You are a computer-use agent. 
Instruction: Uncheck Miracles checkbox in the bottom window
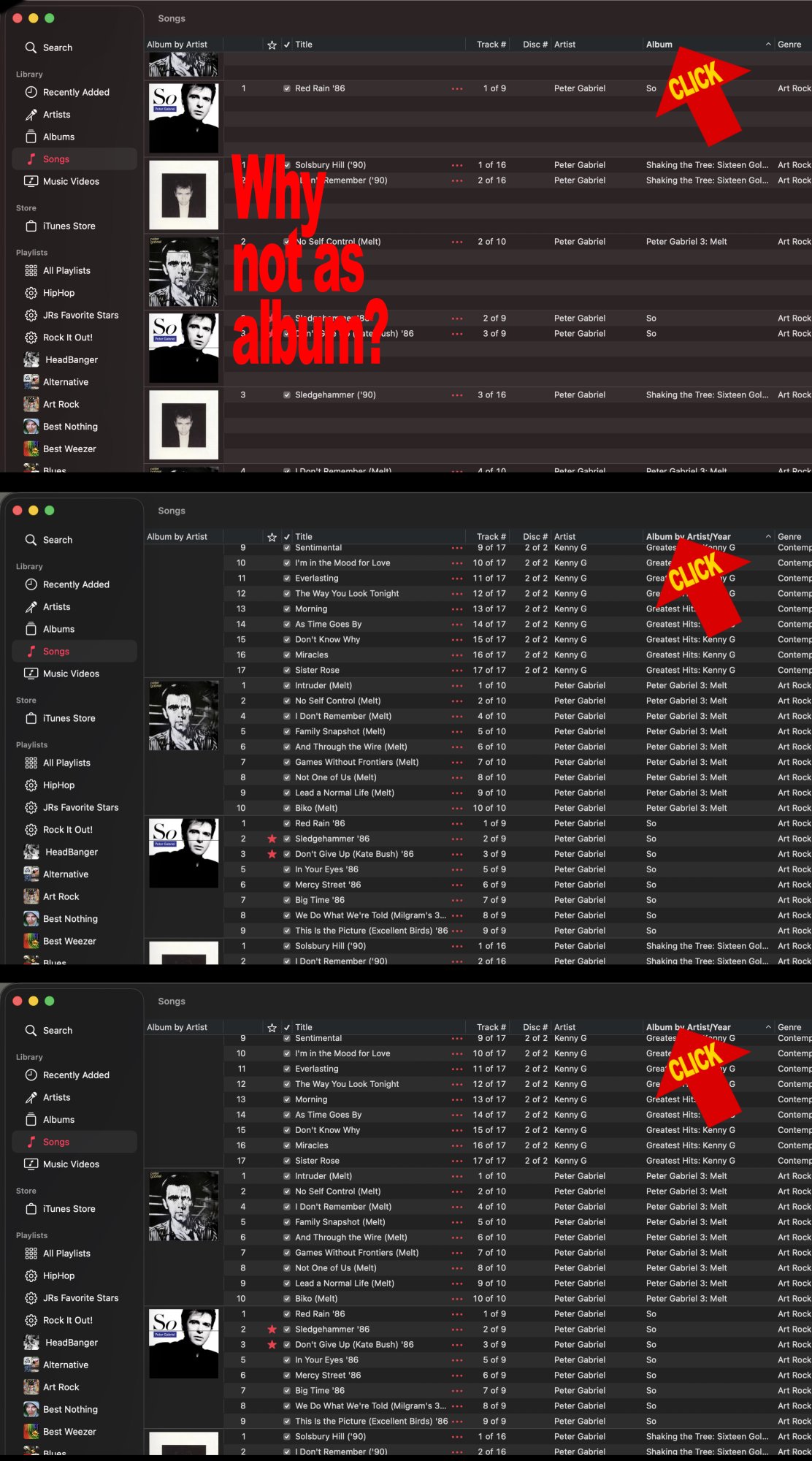click(x=287, y=1145)
